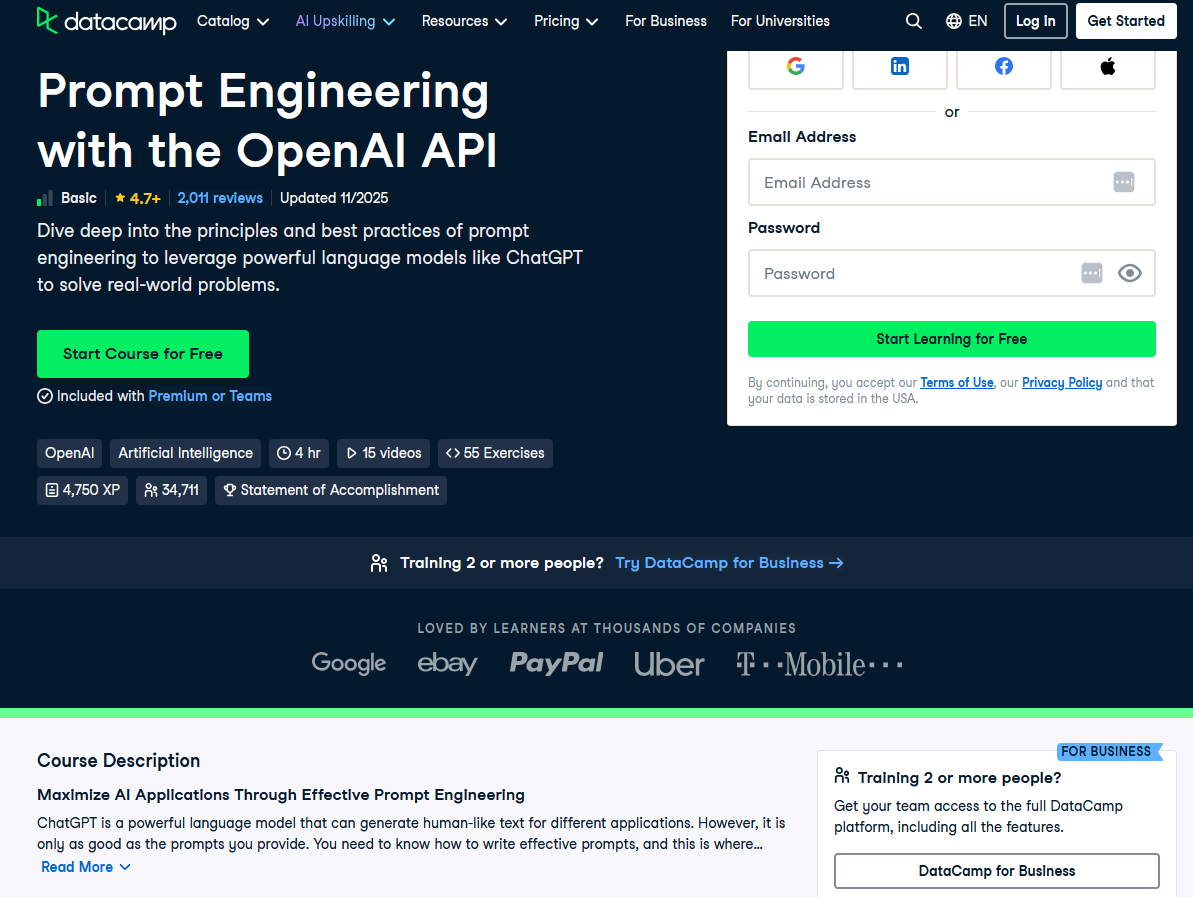
Task: Click the password manager icon in Password field
Action: (1092, 273)
